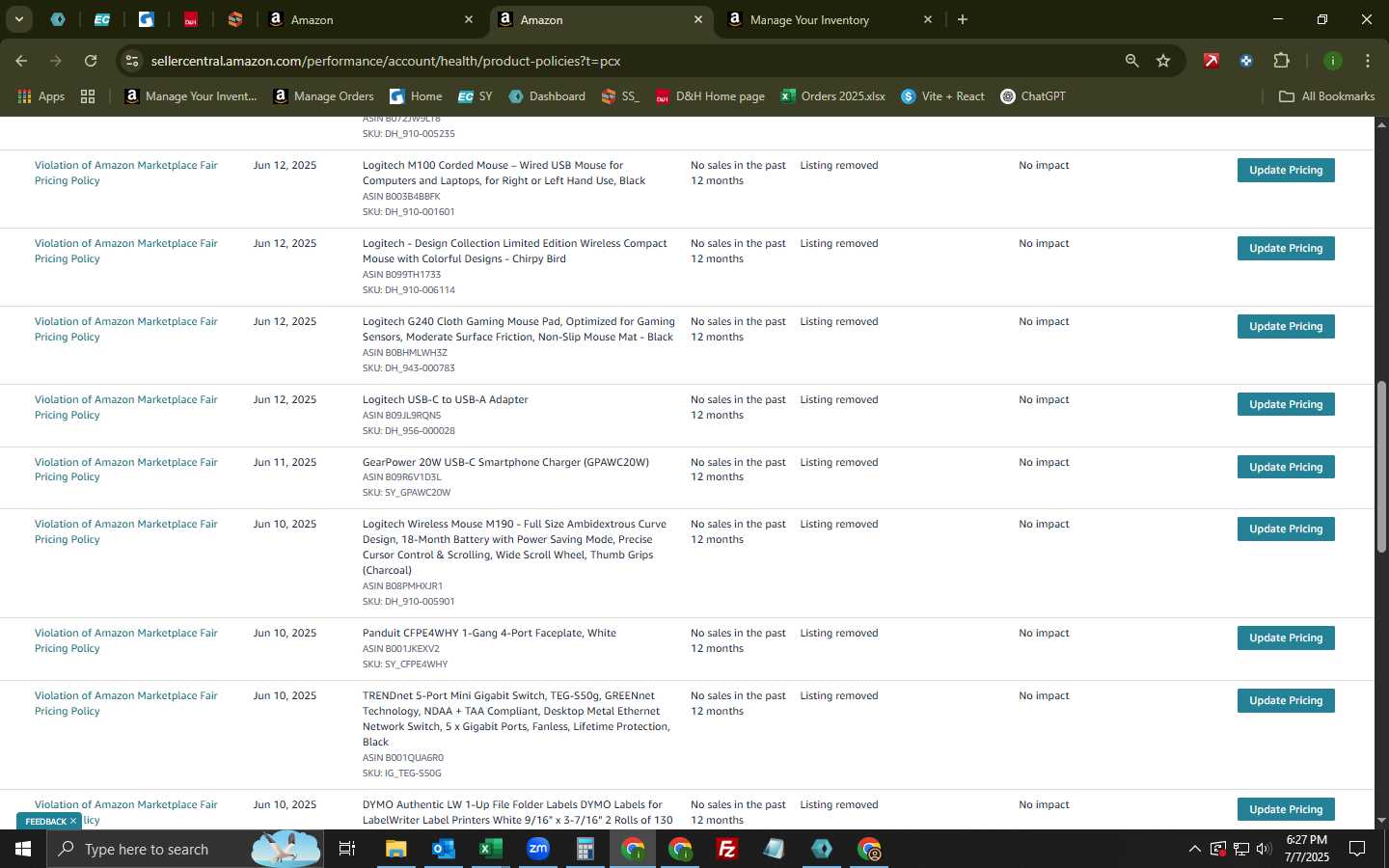Open the Home bookmark

(x=416, y=96)
